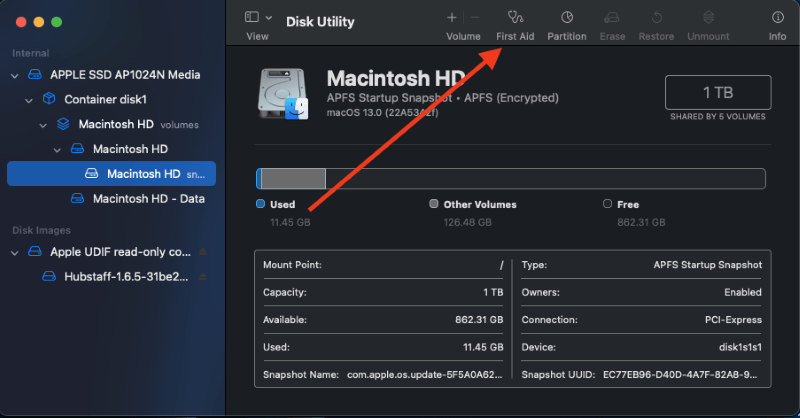This screenshot has width=800, height=418.
Task: Click the 'Macintosh HD' title heading
Action: coord(395,79)
